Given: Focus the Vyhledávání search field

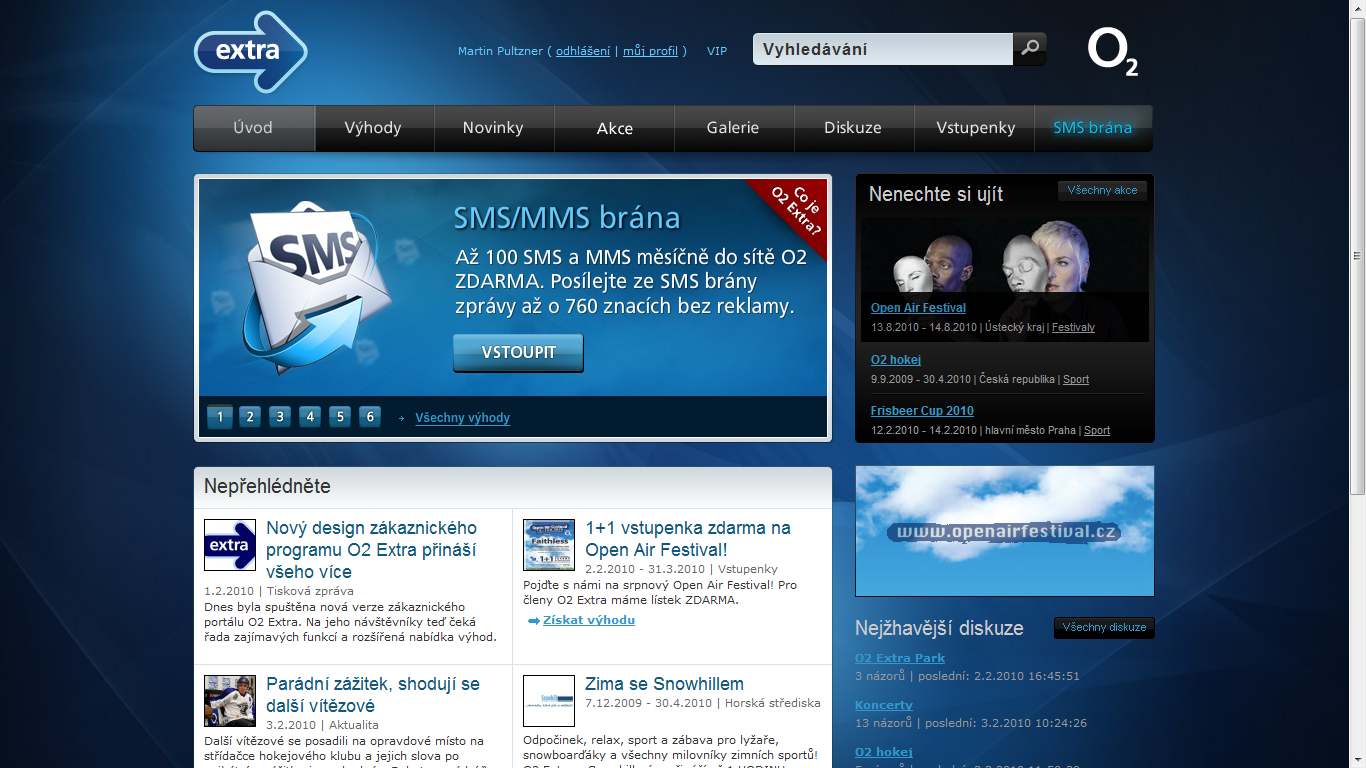Looking at the screenshot, I should (882, 49).
